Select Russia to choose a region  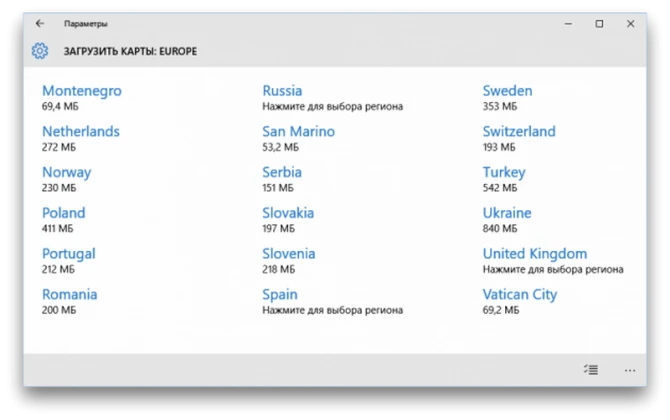pos(332,98)
